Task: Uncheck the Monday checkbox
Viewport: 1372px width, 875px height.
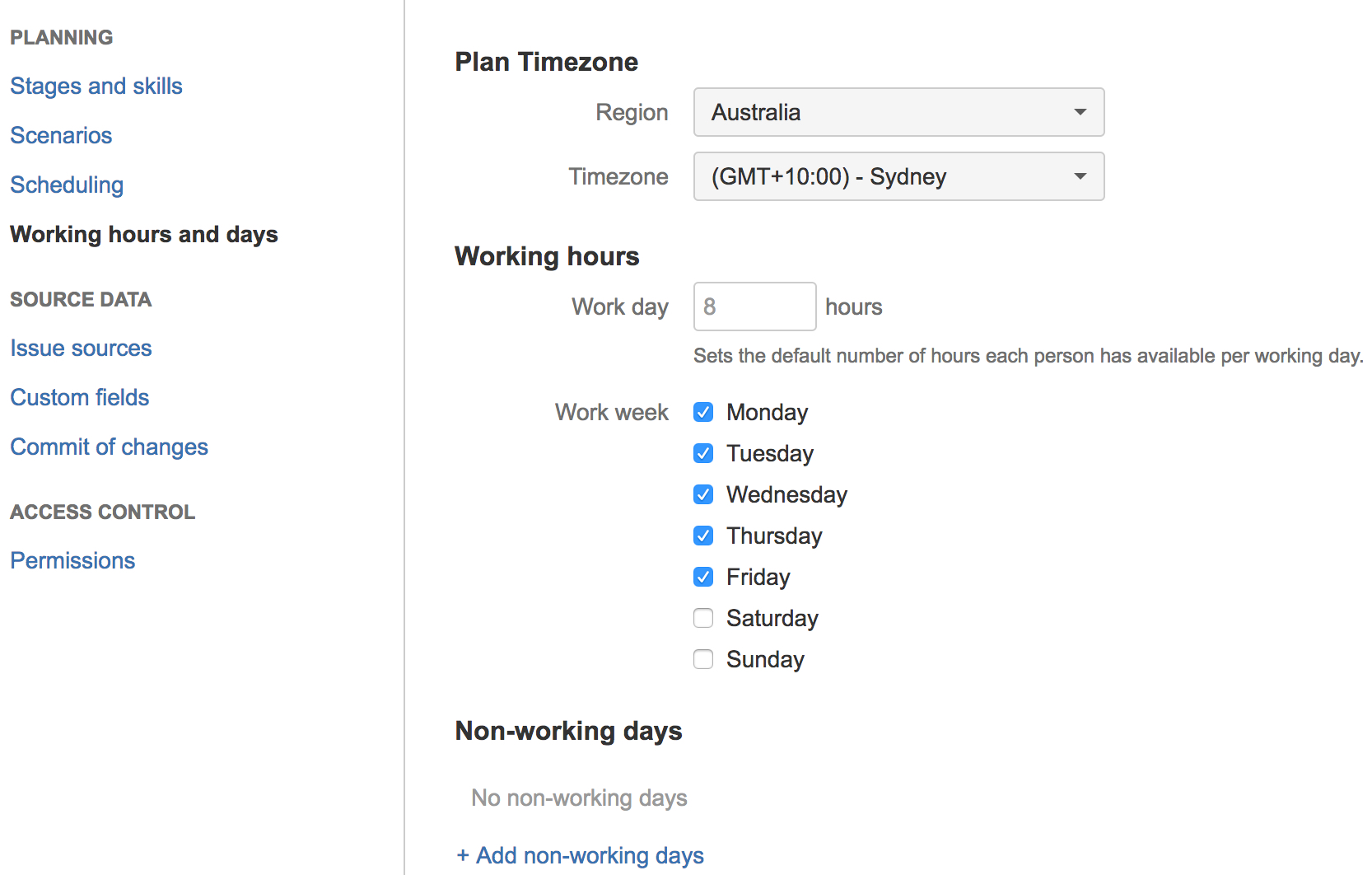Action: (x=703, y=412)
